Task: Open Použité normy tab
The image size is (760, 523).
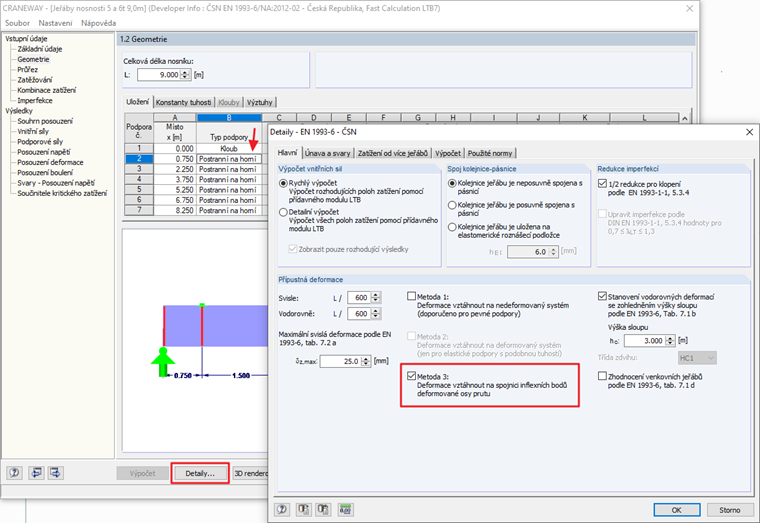Action: coord(490,153)
